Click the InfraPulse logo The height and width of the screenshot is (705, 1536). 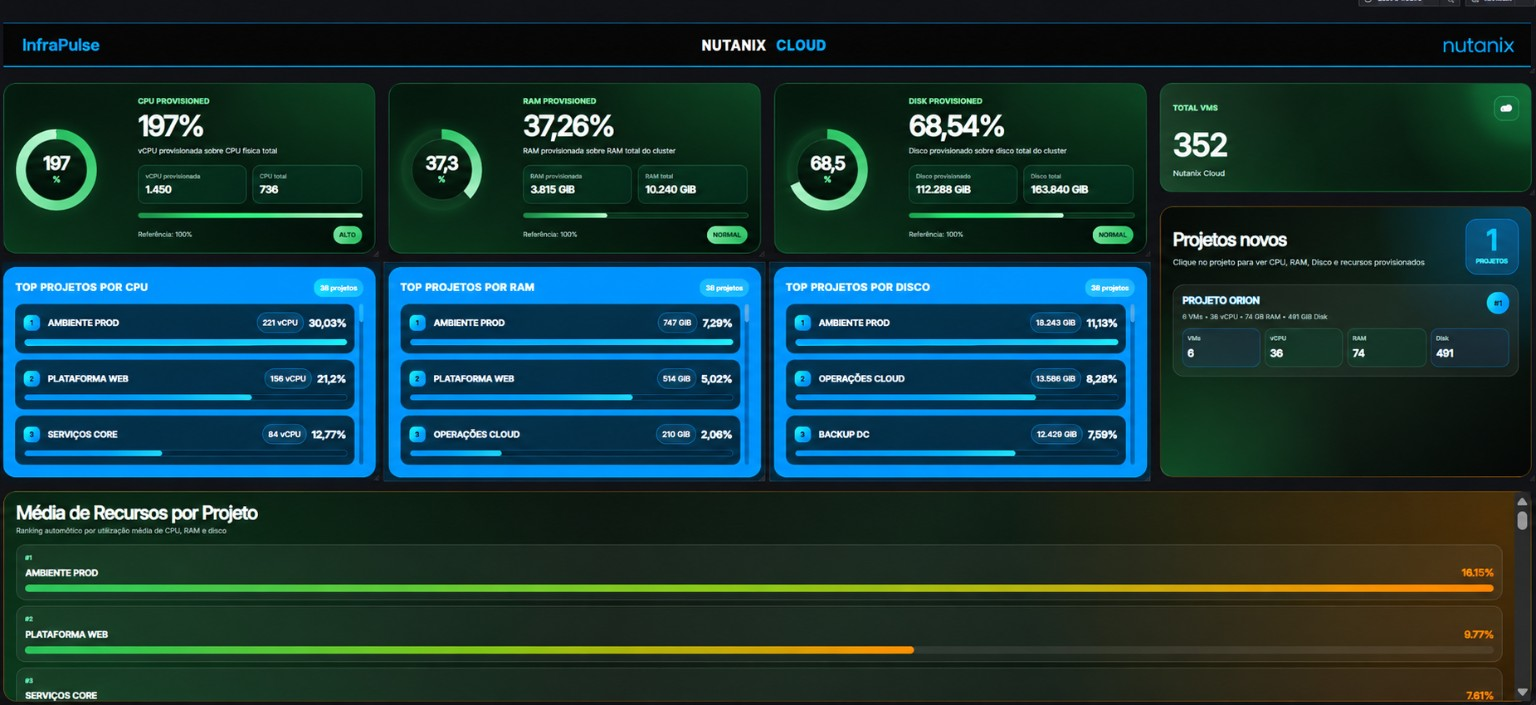(x=61, y=45)
